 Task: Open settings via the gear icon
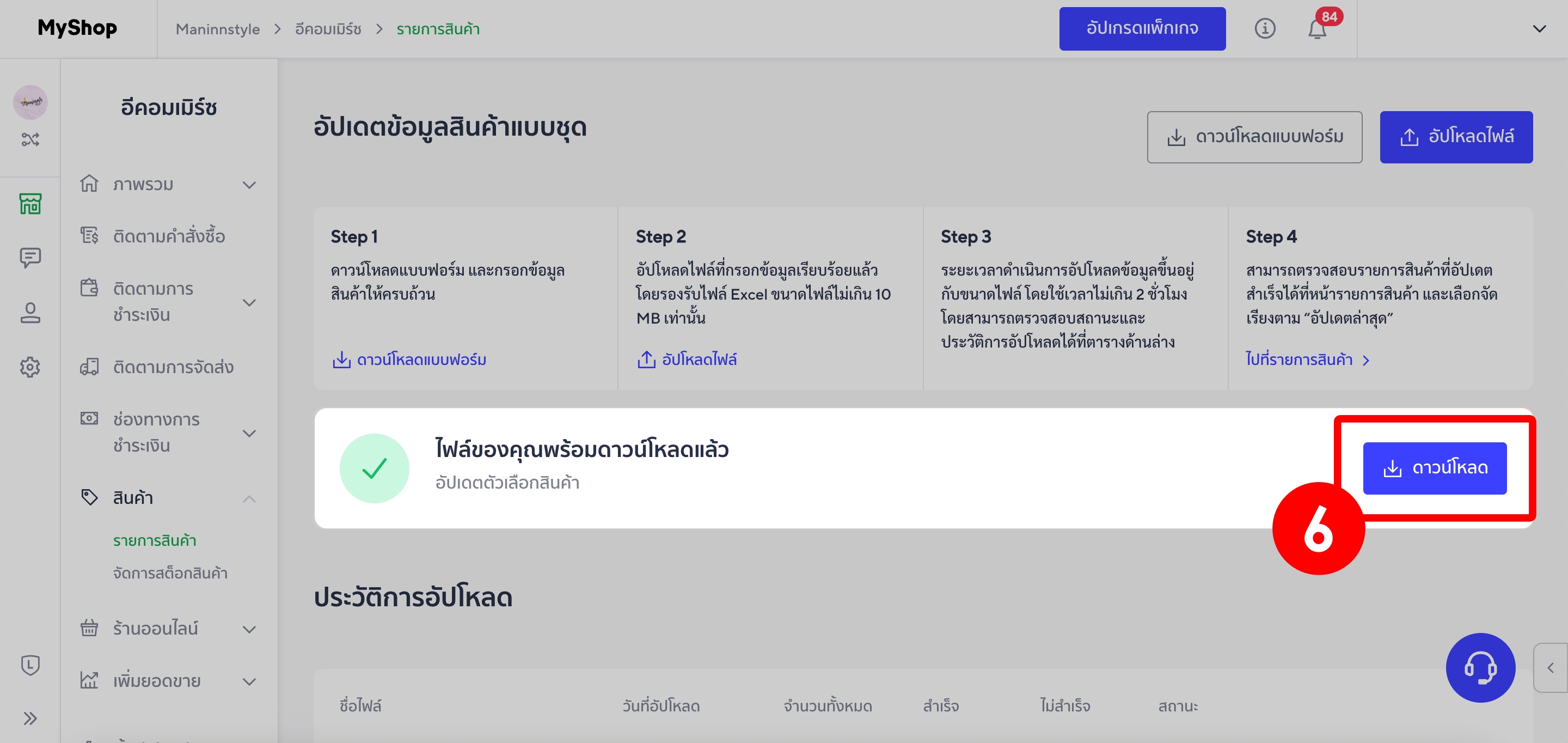coord(30,367)
